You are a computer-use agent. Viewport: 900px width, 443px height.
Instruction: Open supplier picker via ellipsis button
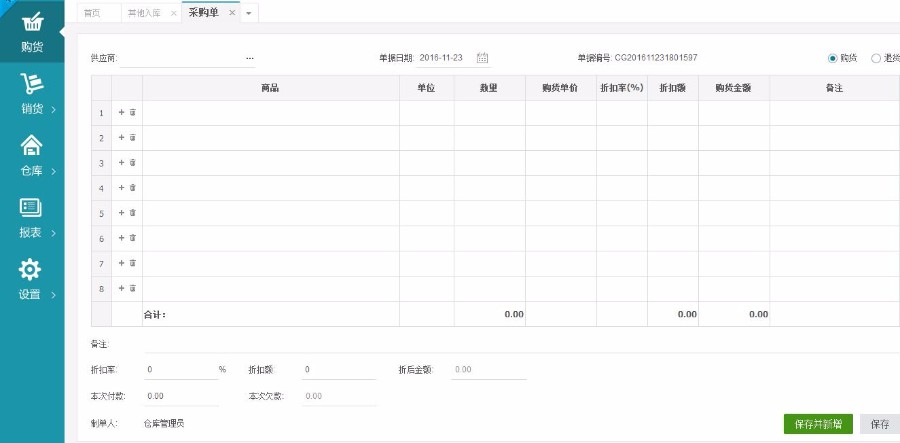[250, 58]
